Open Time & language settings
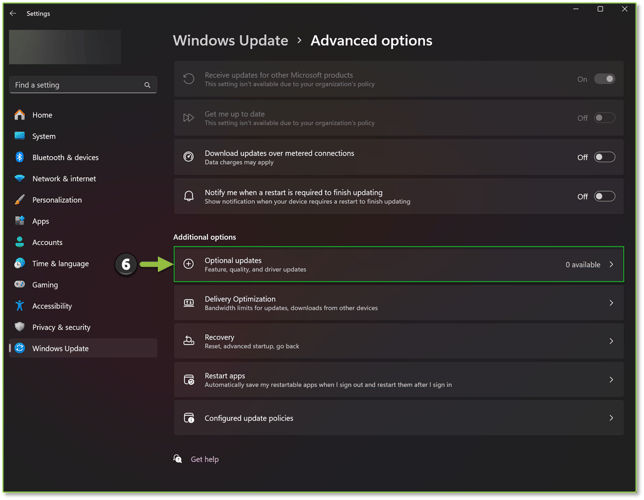The height and width of the screenshot is (500, 644). click(x=83, y=263)
